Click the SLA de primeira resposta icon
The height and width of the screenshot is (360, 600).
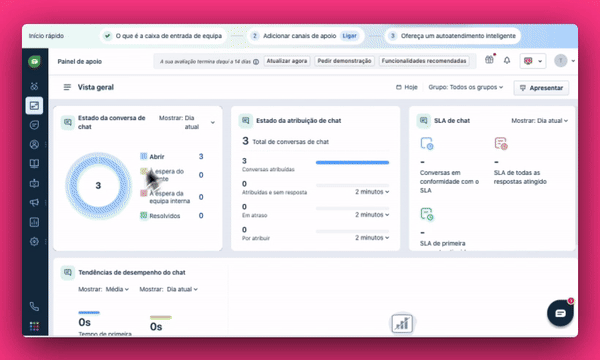pyautogui.click(x=427, y=214)
